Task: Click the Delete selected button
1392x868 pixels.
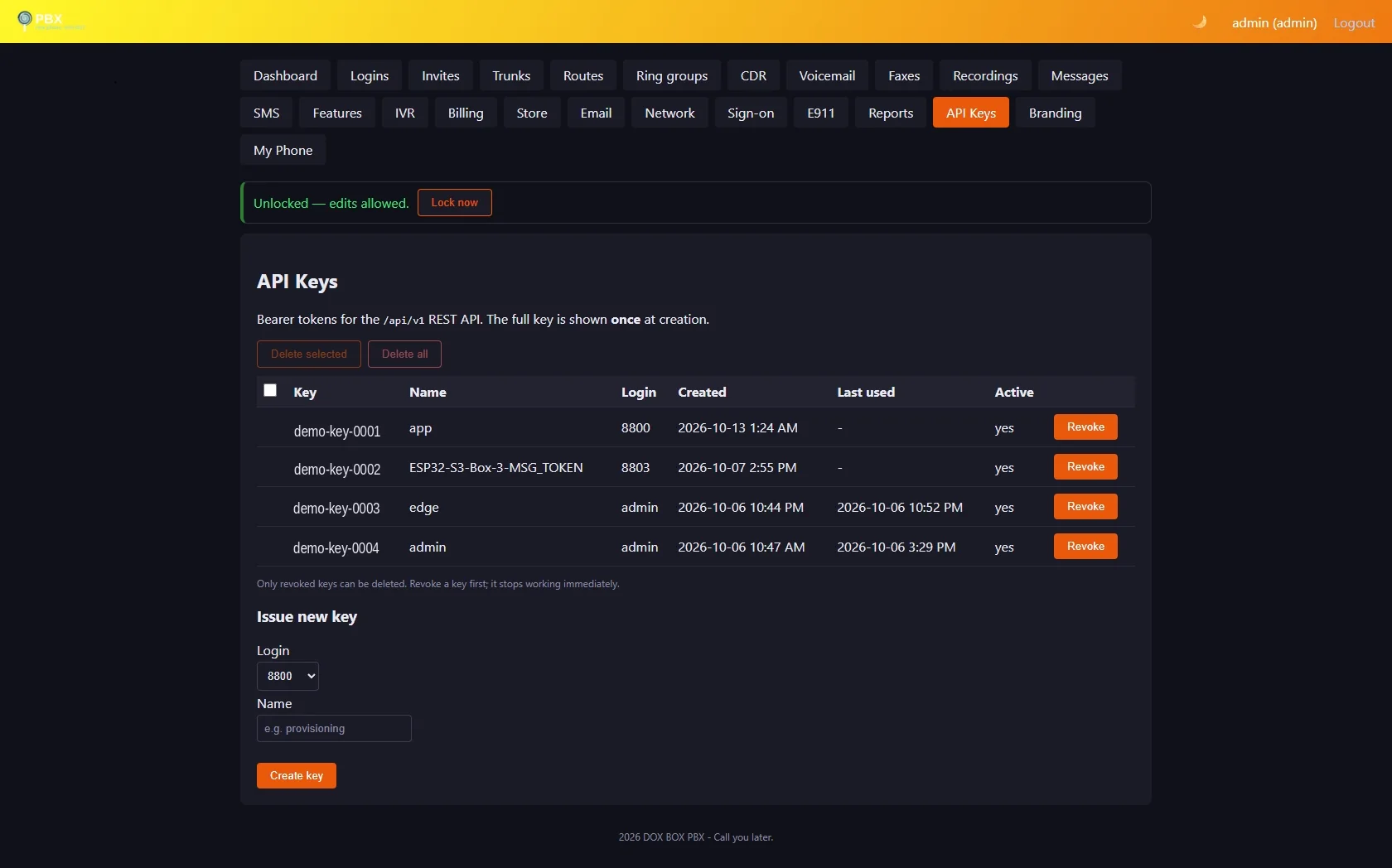Action: (309, 354)
